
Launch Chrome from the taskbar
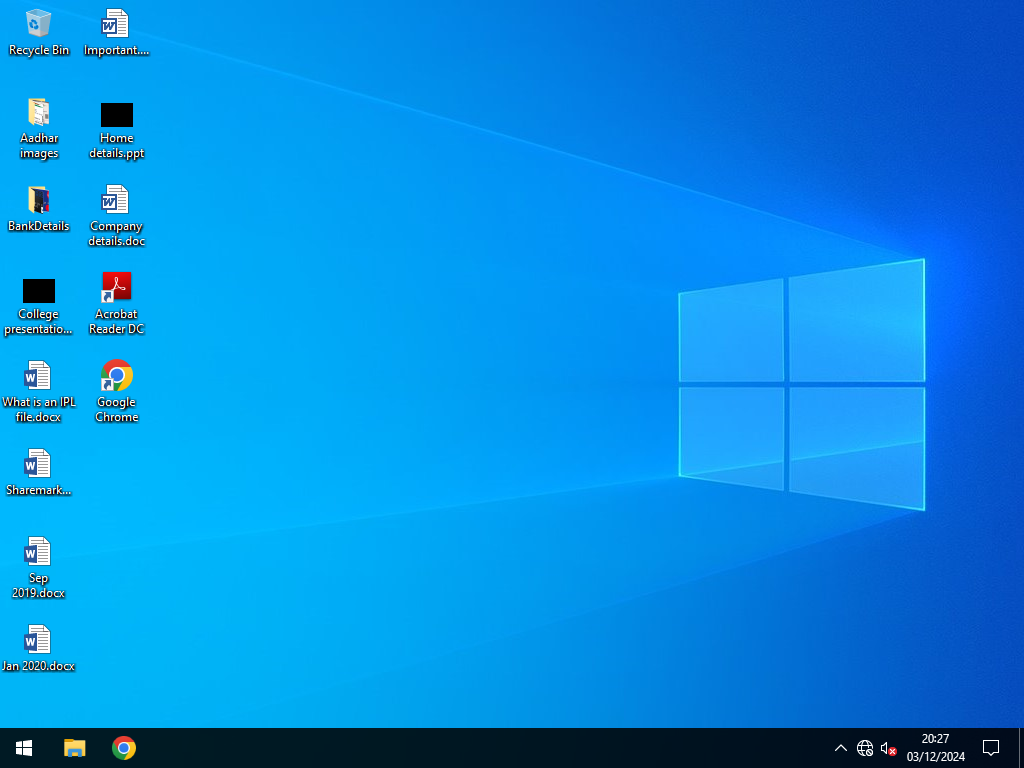(x=124, y=748)
